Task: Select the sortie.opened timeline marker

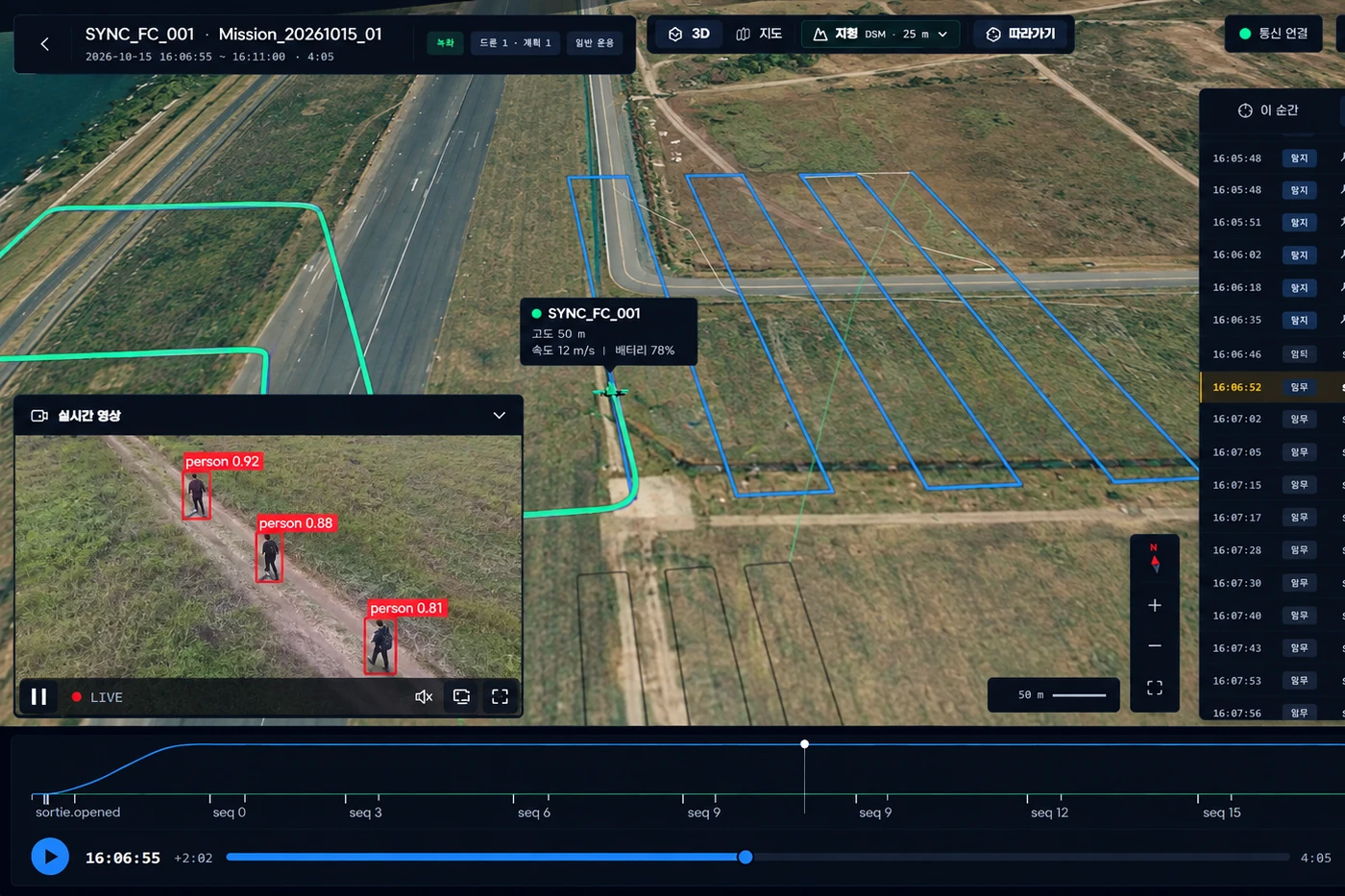Action: (78, 812)
